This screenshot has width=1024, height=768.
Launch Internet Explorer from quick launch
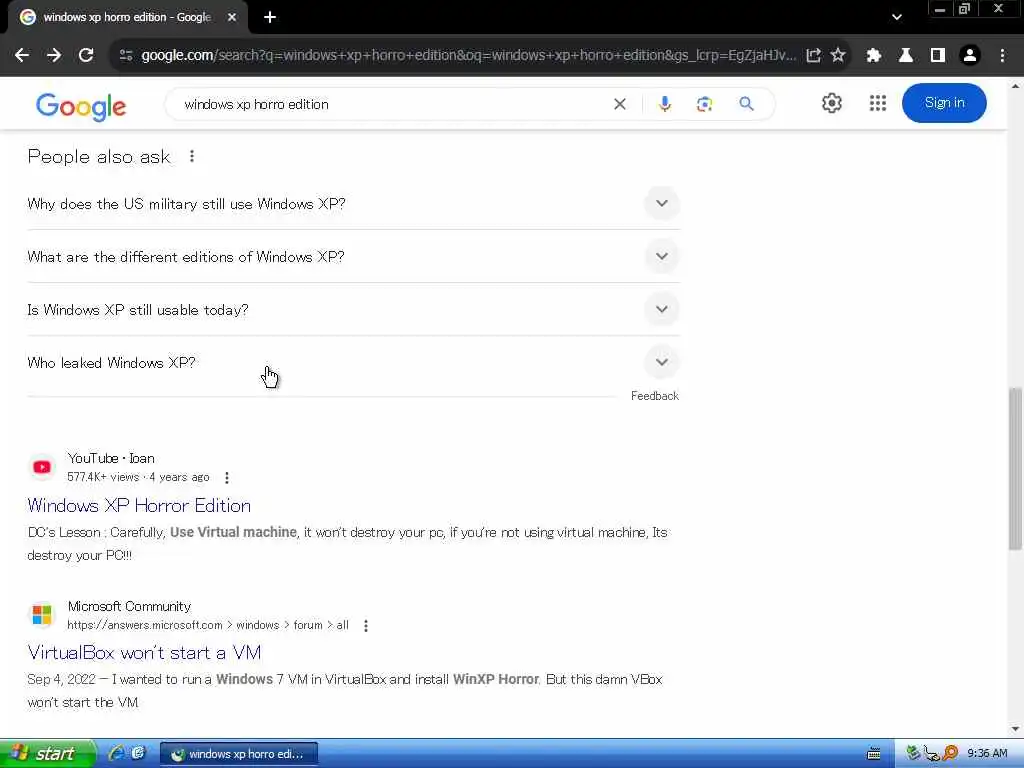116,754
